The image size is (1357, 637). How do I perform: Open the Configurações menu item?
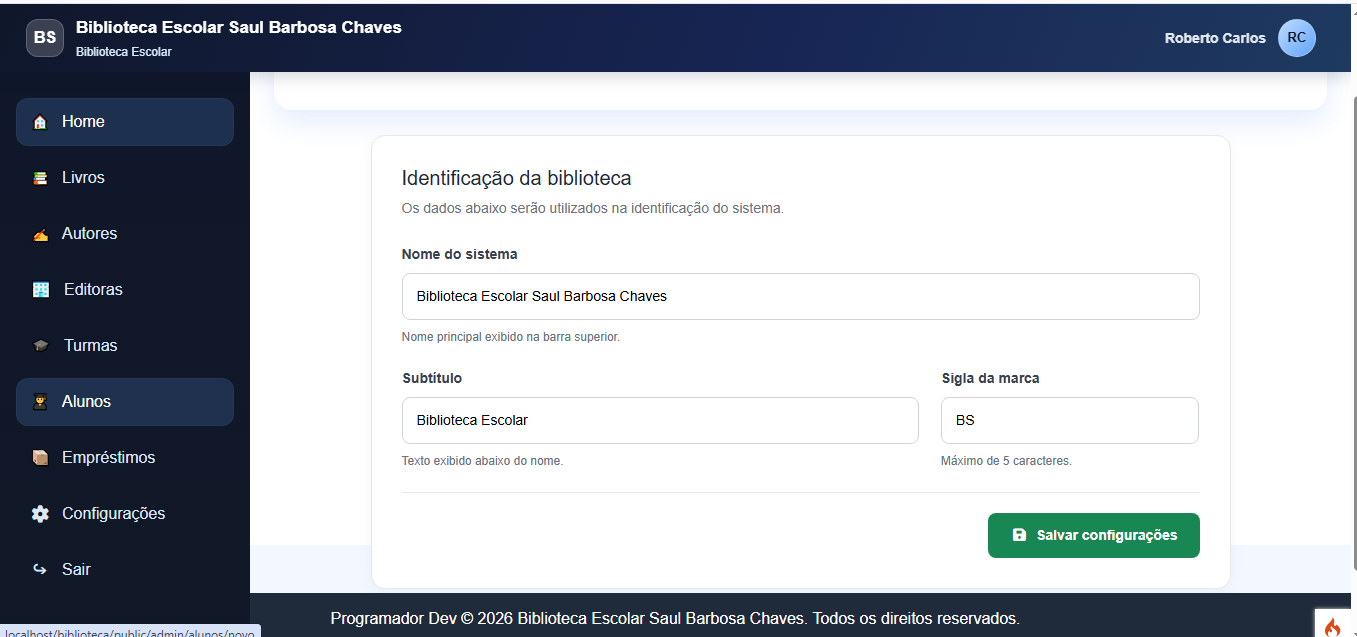[x=125, y=514]
